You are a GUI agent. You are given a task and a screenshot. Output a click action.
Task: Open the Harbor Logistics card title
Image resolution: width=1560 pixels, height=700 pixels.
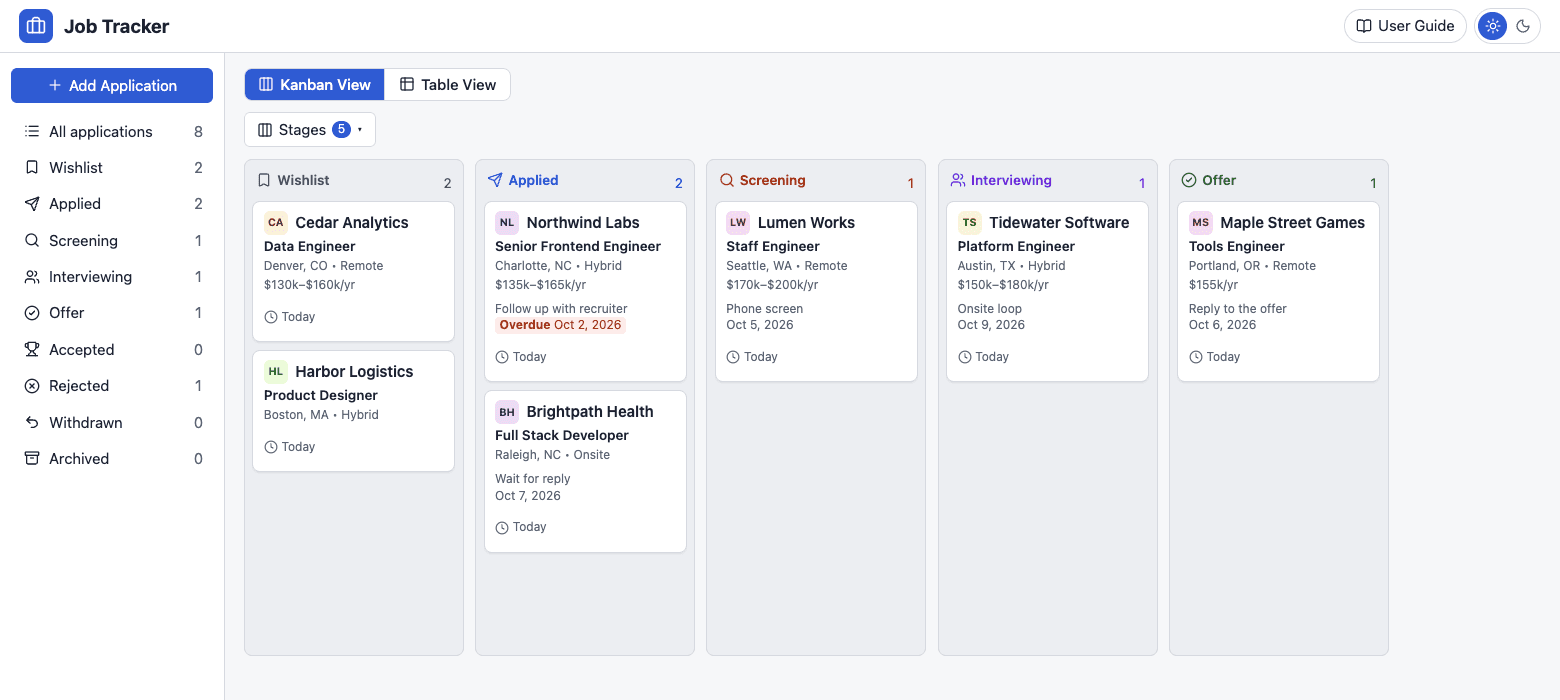tap(354, 372)
